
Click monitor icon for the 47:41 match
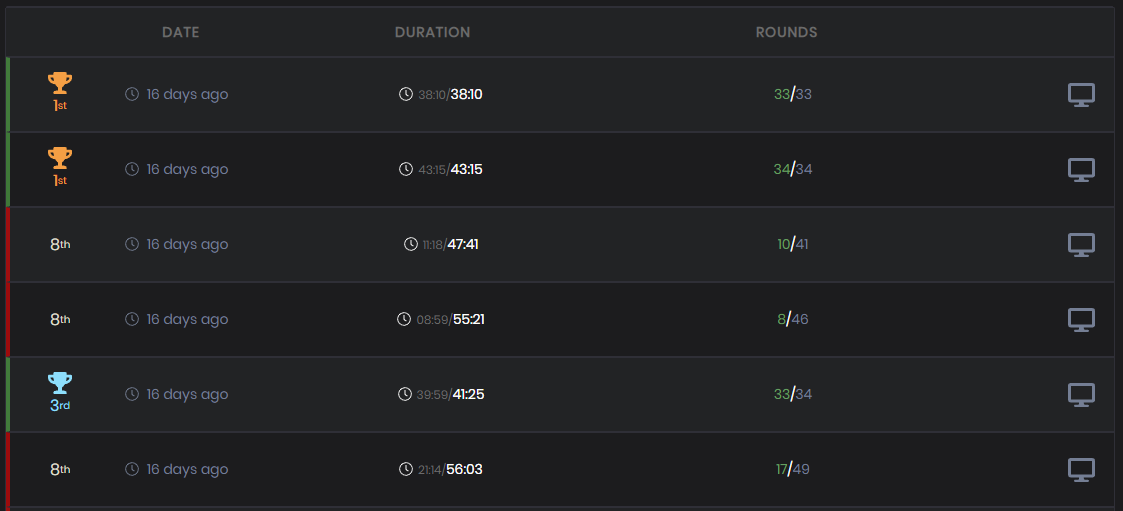click(1081, 245)
